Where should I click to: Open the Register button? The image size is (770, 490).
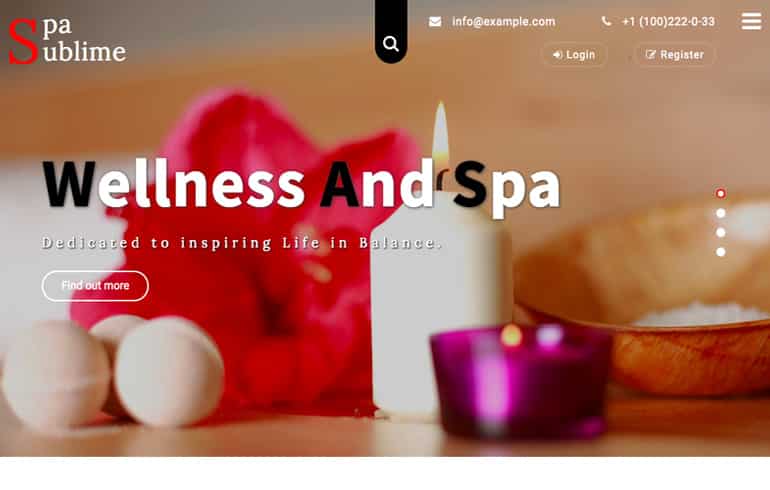point(675,54)
